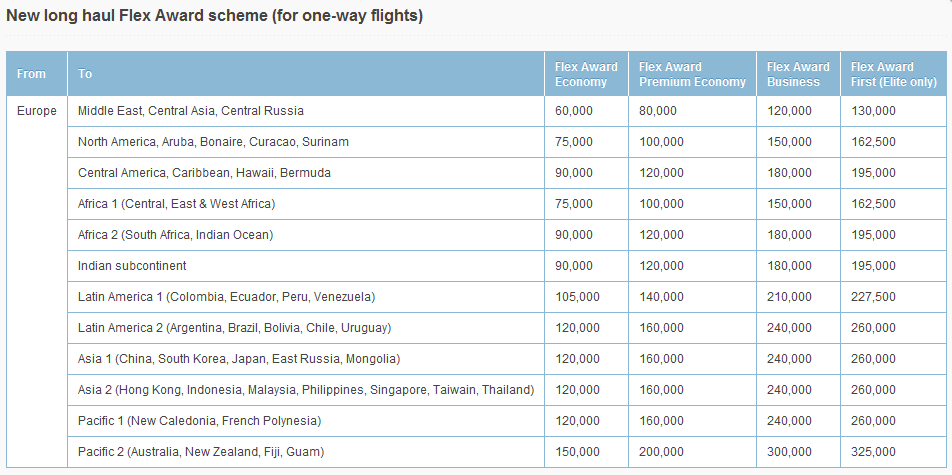Screen dimensions: 952x475
Task: Click the 'To' column header
Action: click(86, 74)
